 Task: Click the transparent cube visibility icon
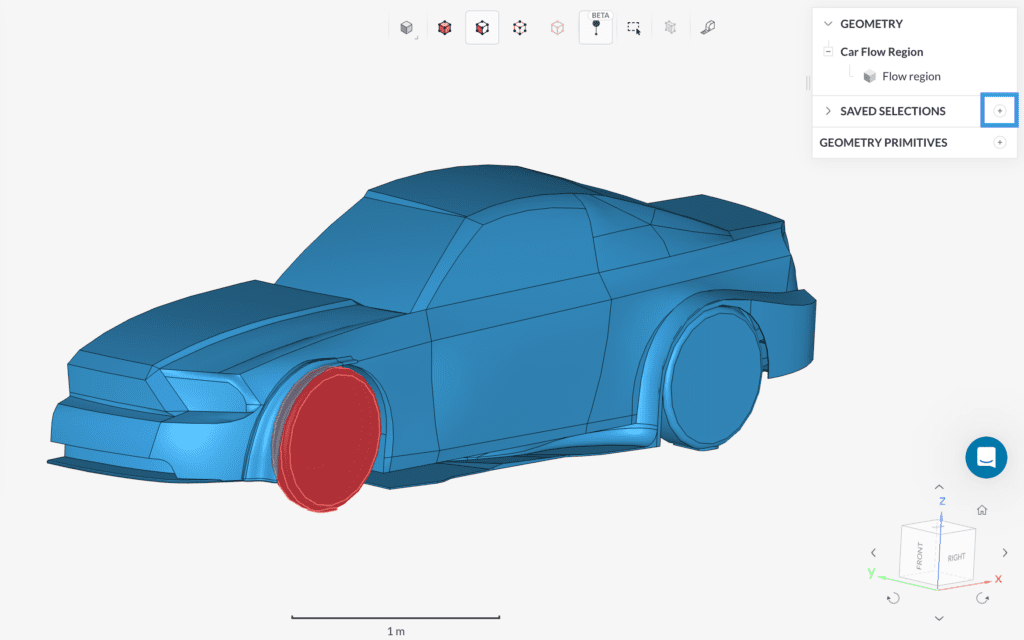point(557,27)
